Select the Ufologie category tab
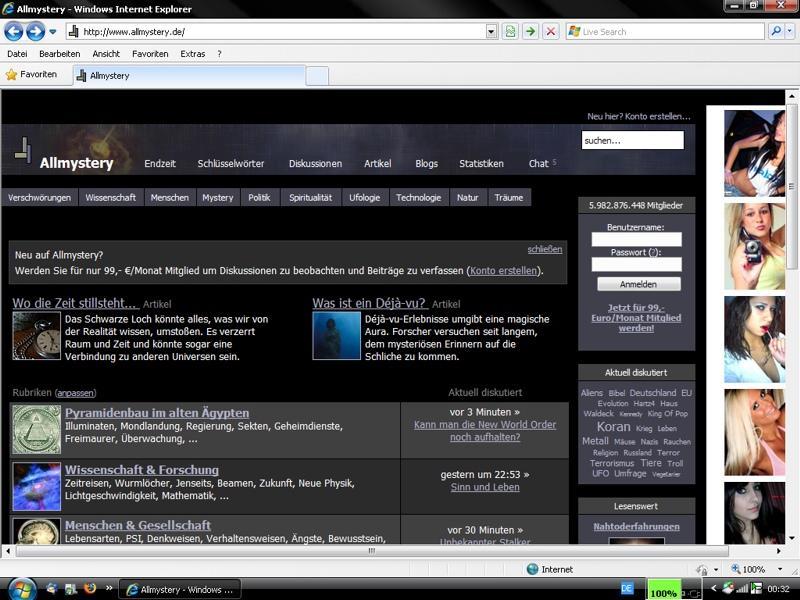Image resolution: width=800 pixels, height=600 pixels. click(365, 197)
